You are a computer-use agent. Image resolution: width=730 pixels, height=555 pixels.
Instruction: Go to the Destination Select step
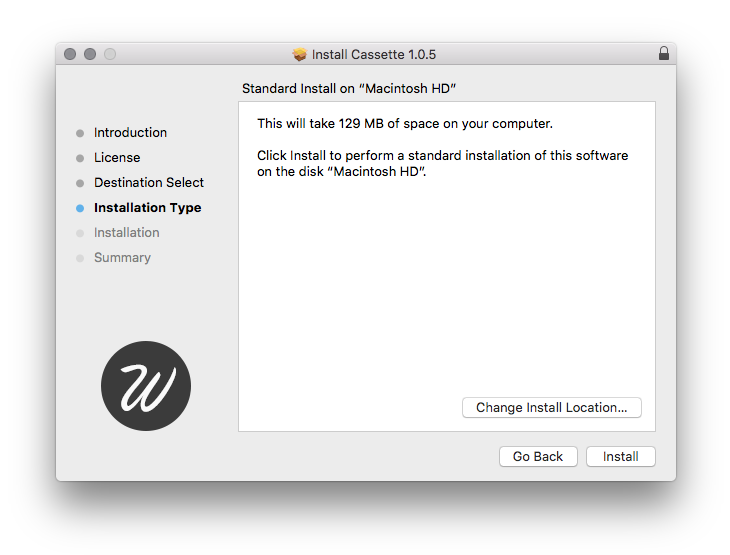click(148, 182)
